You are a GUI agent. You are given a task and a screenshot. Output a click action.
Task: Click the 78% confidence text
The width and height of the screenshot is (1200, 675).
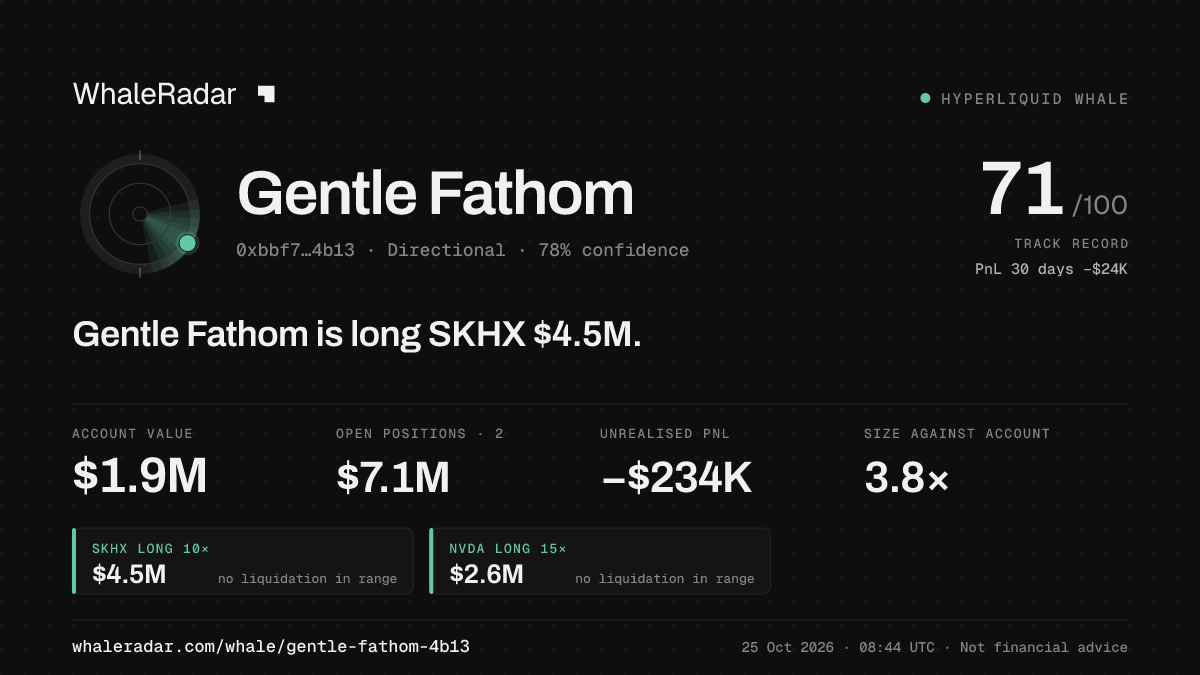tap(613, 250)
